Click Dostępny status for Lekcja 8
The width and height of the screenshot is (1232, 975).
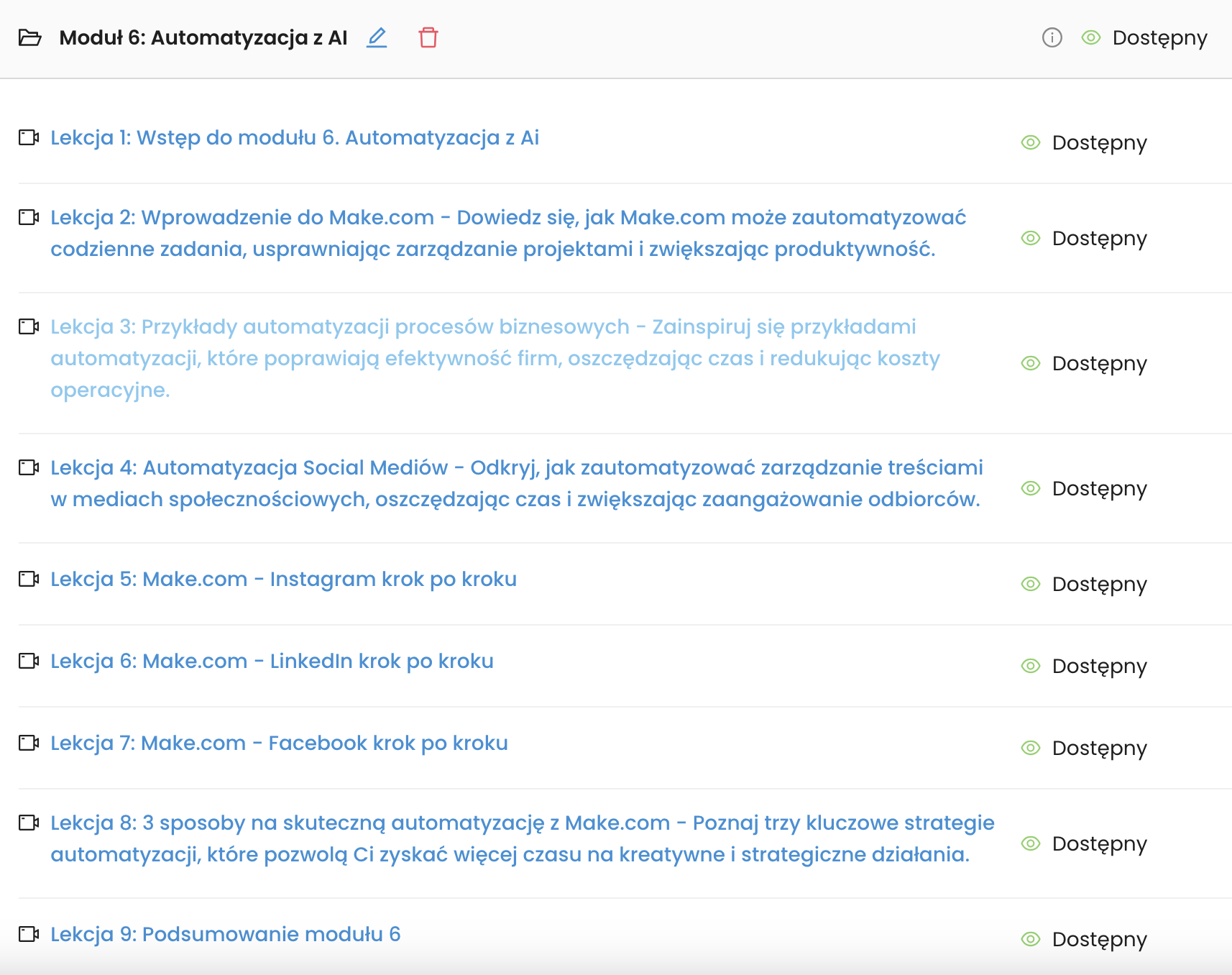(1100, 844)
